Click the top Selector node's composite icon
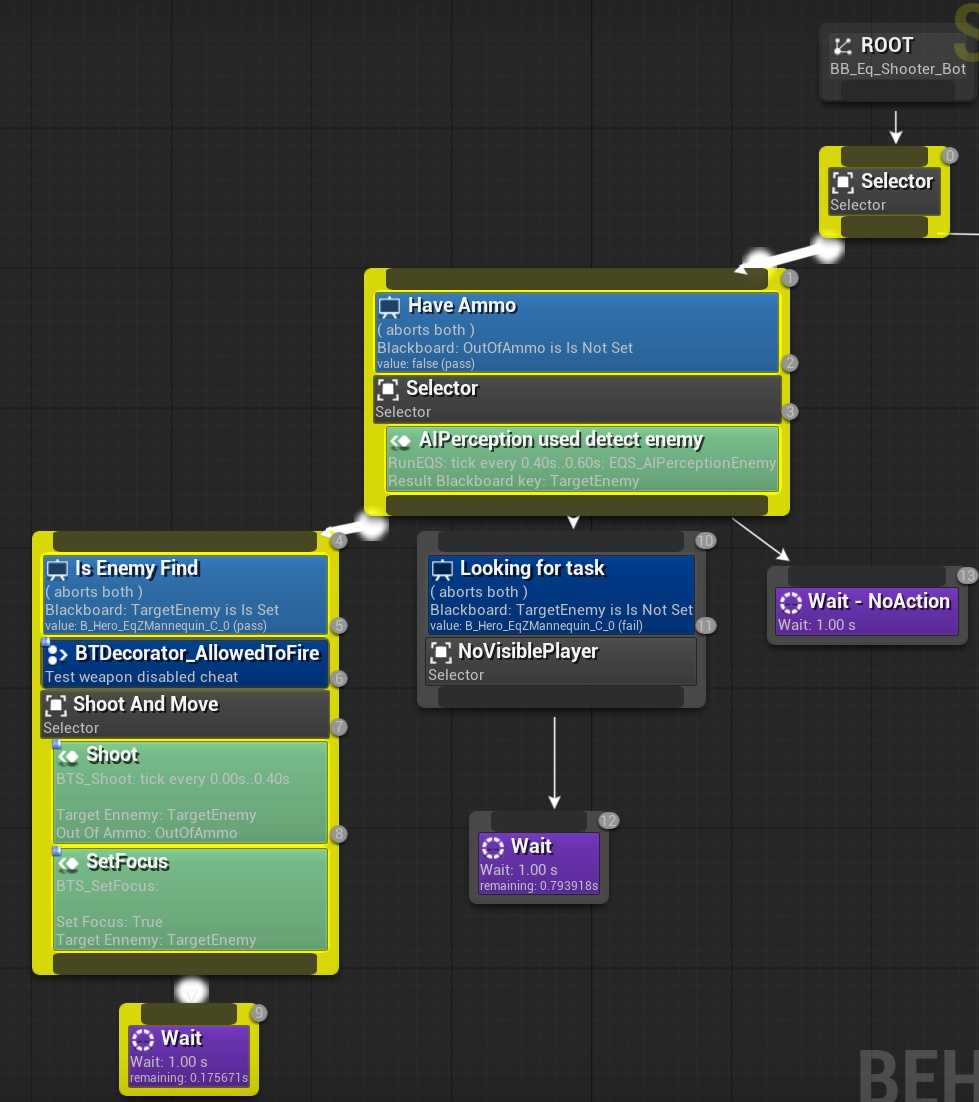Screen dimensions: 979x1102 coord(843,182)
